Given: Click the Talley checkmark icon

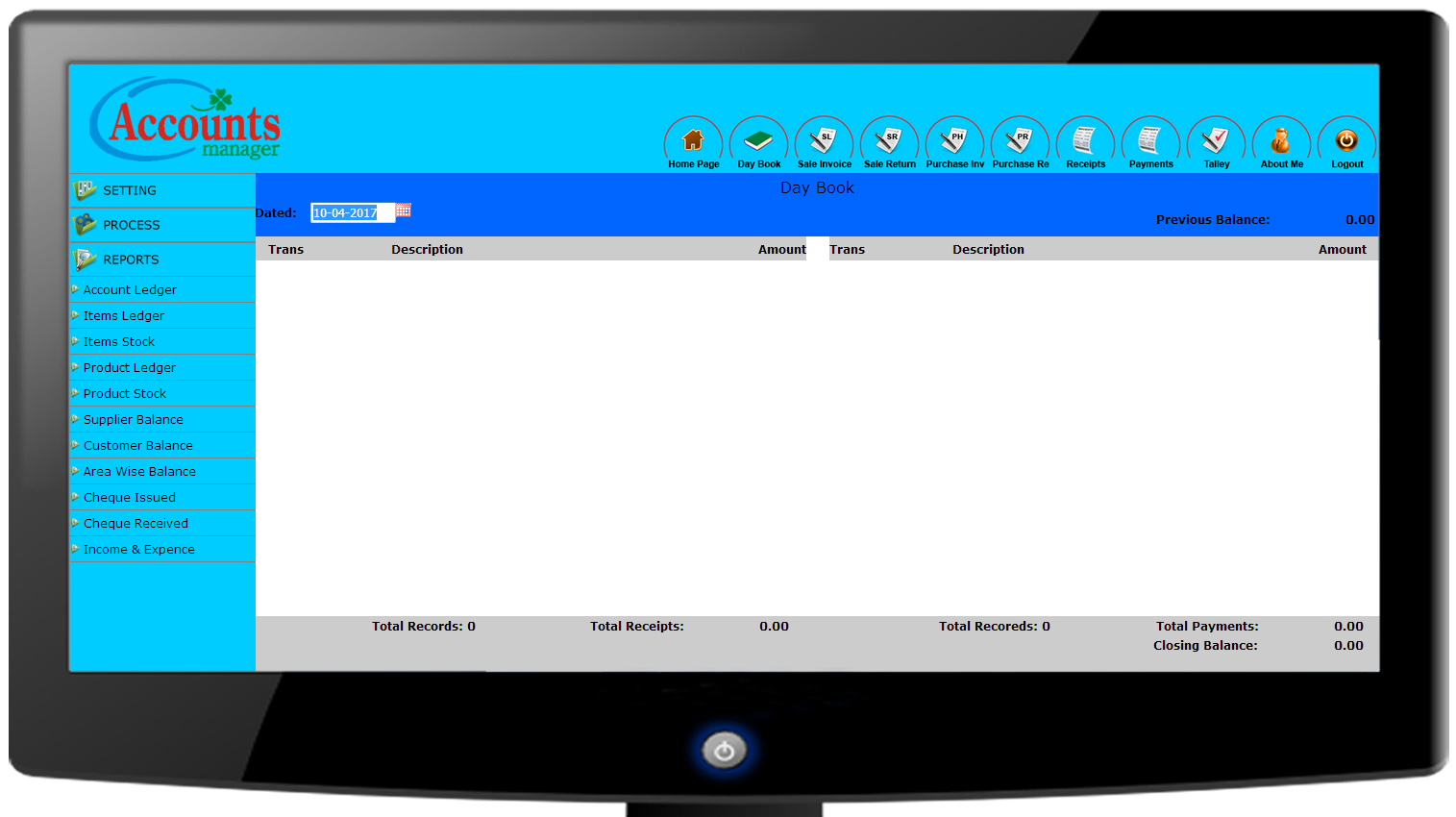Looking at the screenshot, I should [x=1216, y=142].
